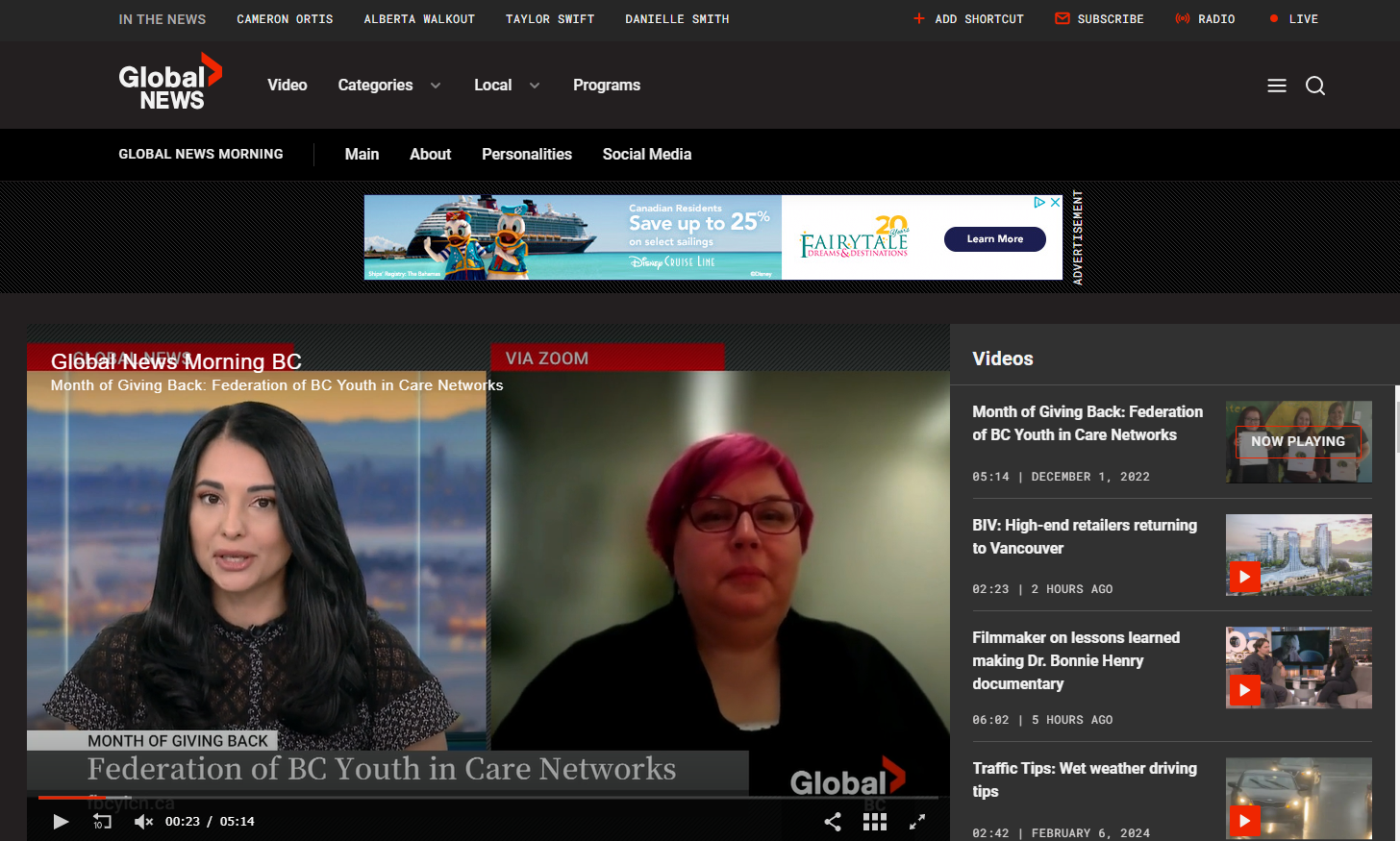Click the Videos sidebar heading
Image resolution: width=1400 pixels, height=841 pixels.
pos(1003,359)
